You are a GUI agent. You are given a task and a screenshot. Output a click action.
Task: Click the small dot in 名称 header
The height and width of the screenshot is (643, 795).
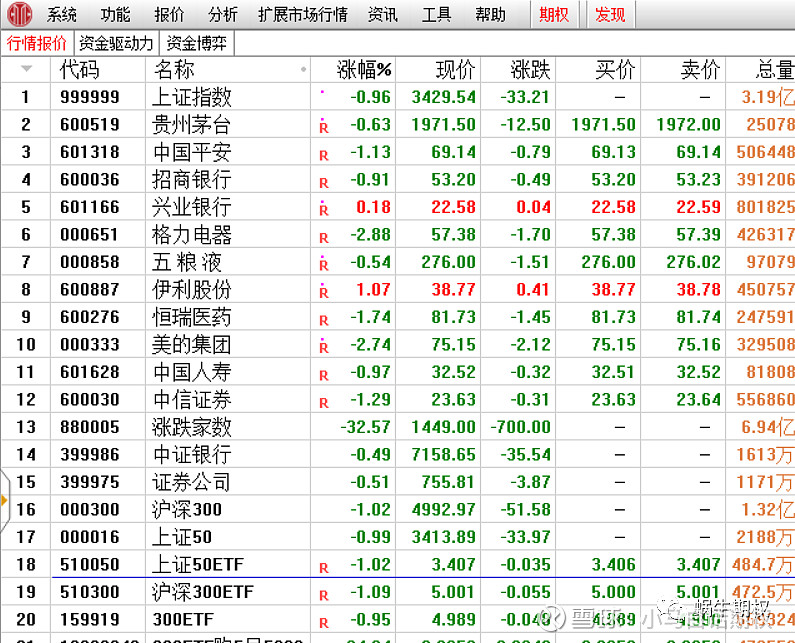click(303, 69)
